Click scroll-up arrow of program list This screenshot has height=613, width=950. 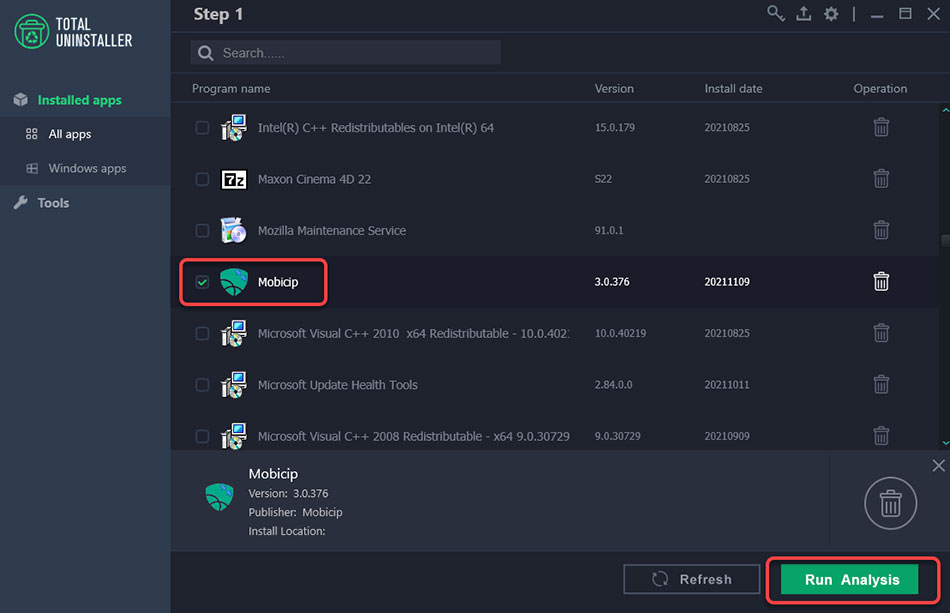tap(945, 110)
